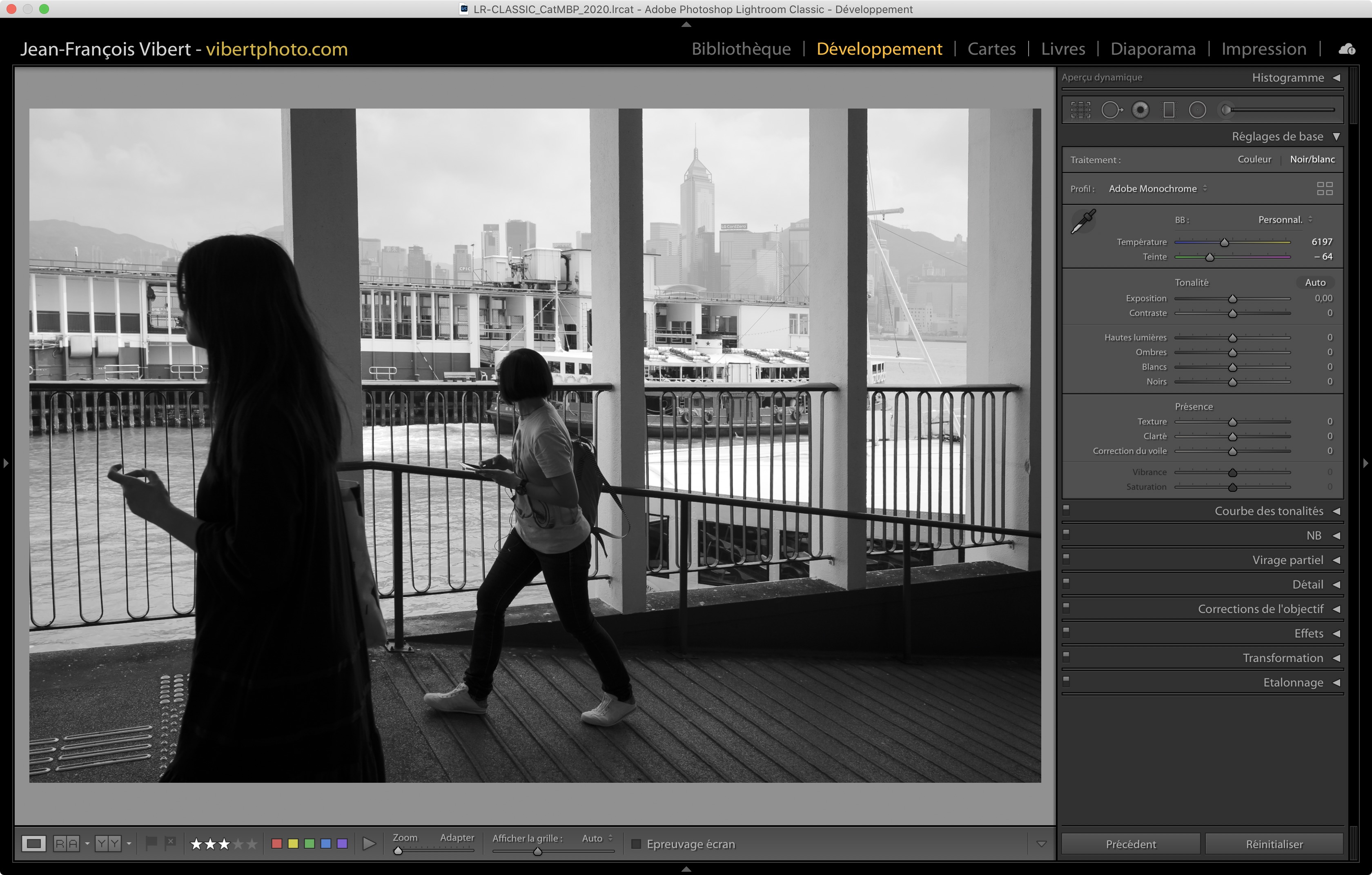Pick the Radial filter tool

point(1197,110)
